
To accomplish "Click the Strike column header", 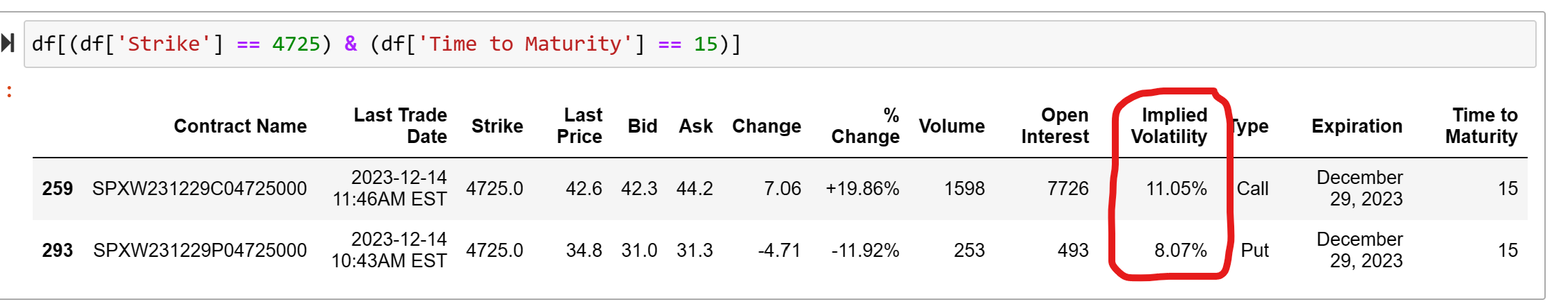I will tap(497, 126).
